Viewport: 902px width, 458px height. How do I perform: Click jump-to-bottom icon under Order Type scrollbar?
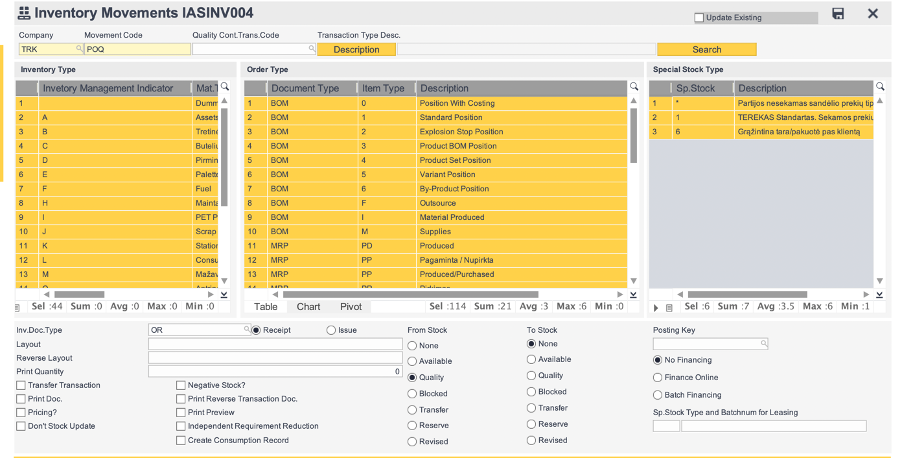click(633, 294)
